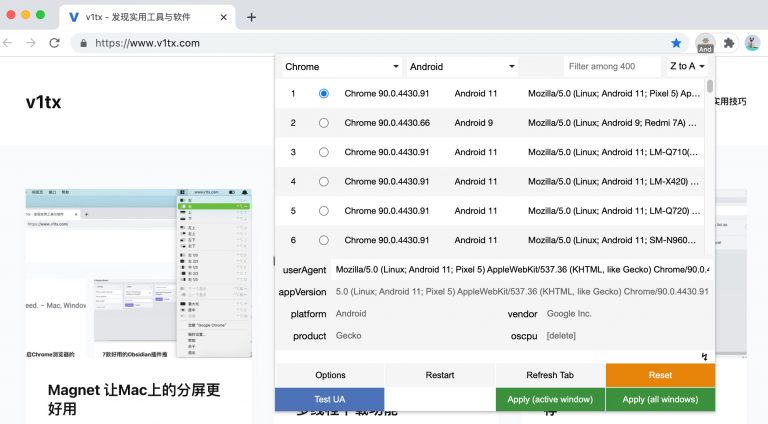Click the Restart button
The width and height of the screenshot is (768, 424).
(x=440, y=375)
